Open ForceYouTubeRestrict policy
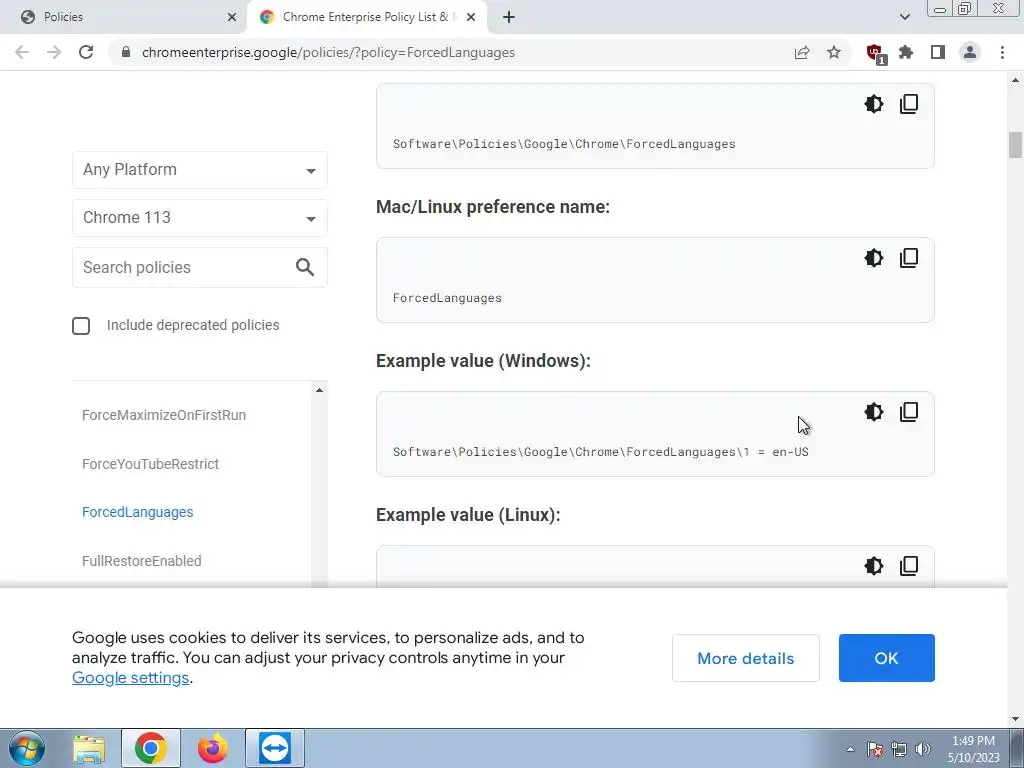The width and height of the screenshot is (1024, 768). click(x=150, y=464)
